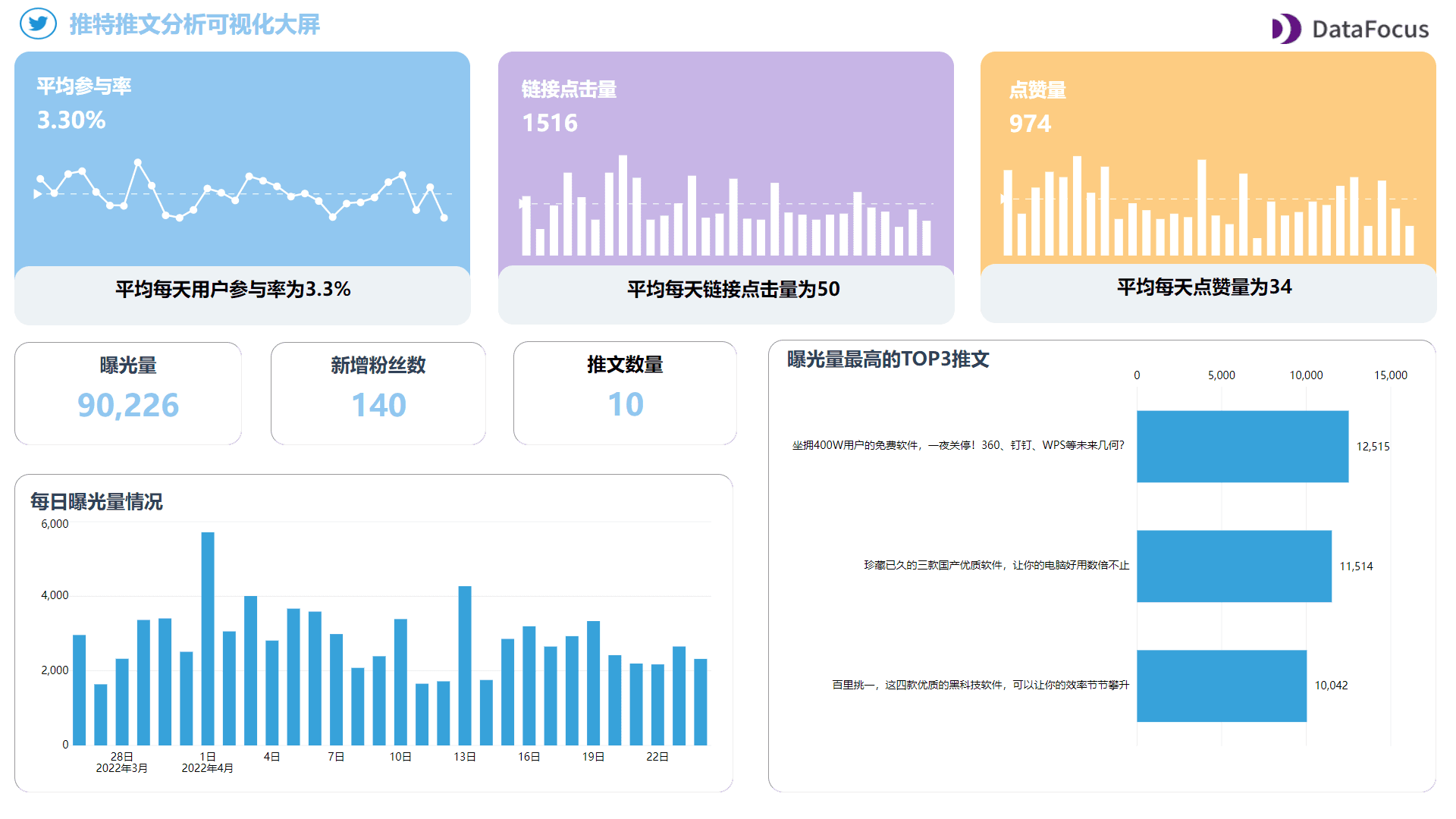
Task: Click the 4日 x-axis label
Action: point(271,757)
